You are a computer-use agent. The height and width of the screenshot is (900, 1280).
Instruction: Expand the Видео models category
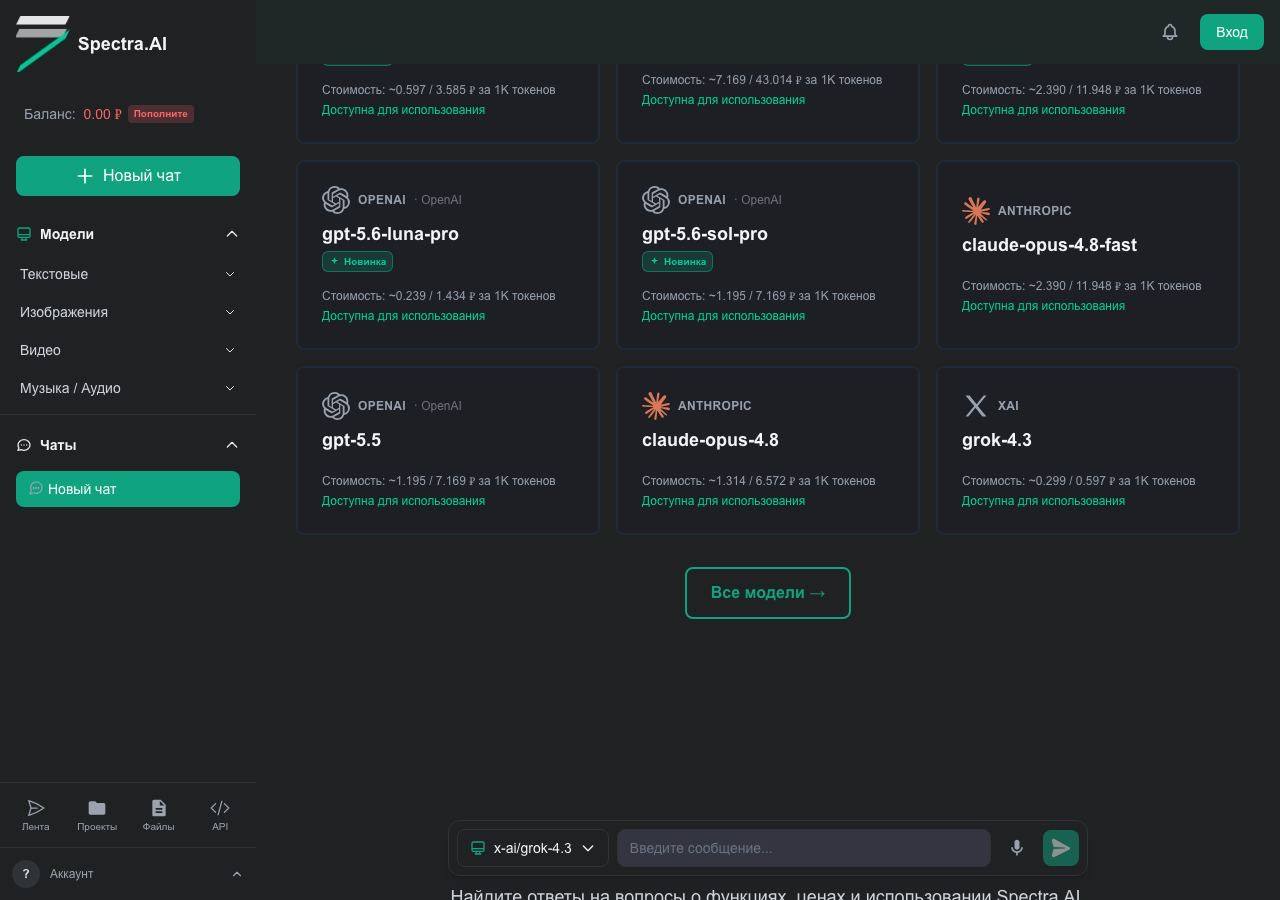point(128,350)
